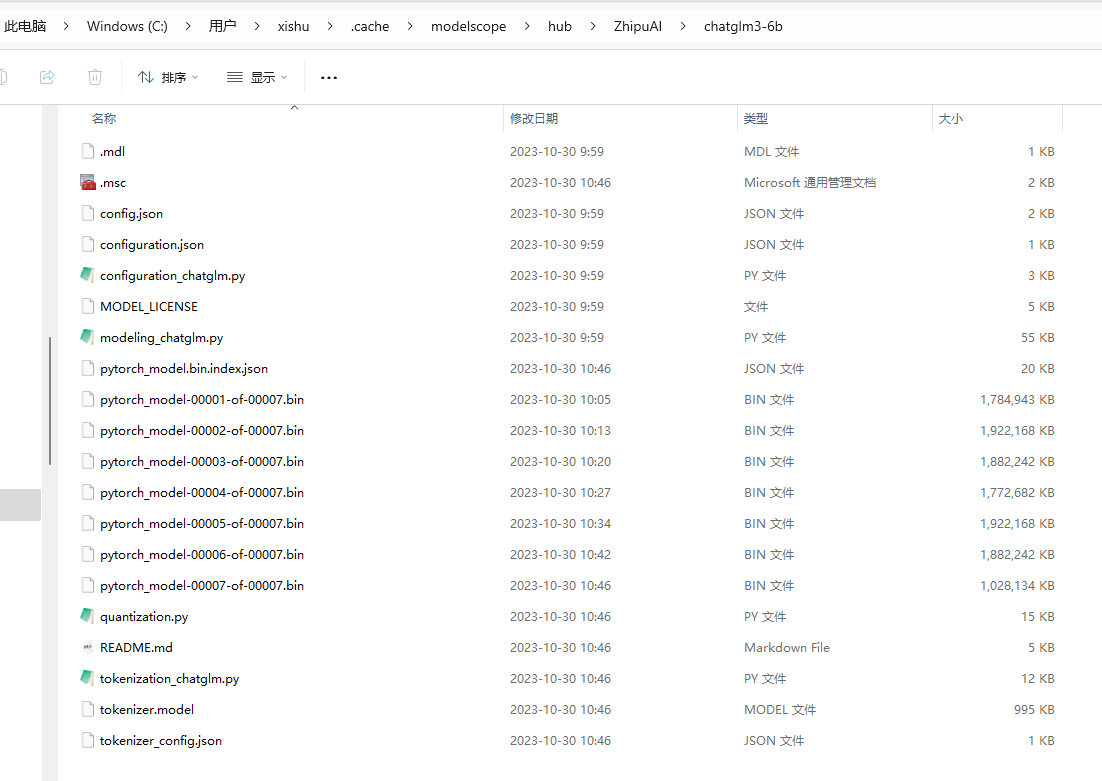Click the 995 KB size value
The height and width of the screenshot is (781, 1102).
(x=1034, y=709)
